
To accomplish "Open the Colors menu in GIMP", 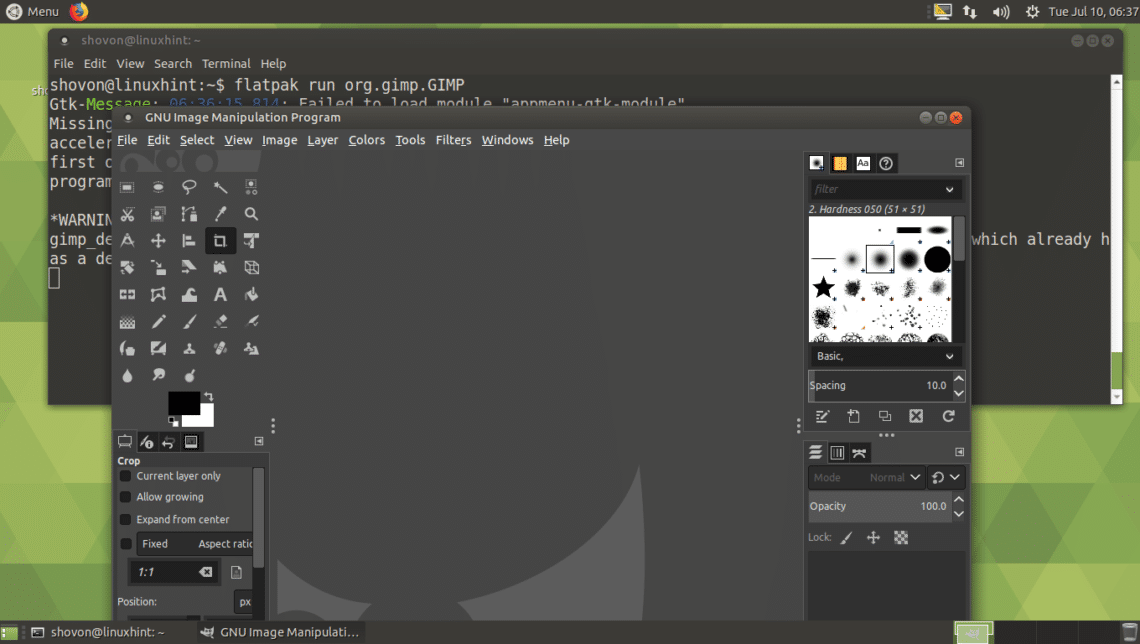I will point(366,140).
